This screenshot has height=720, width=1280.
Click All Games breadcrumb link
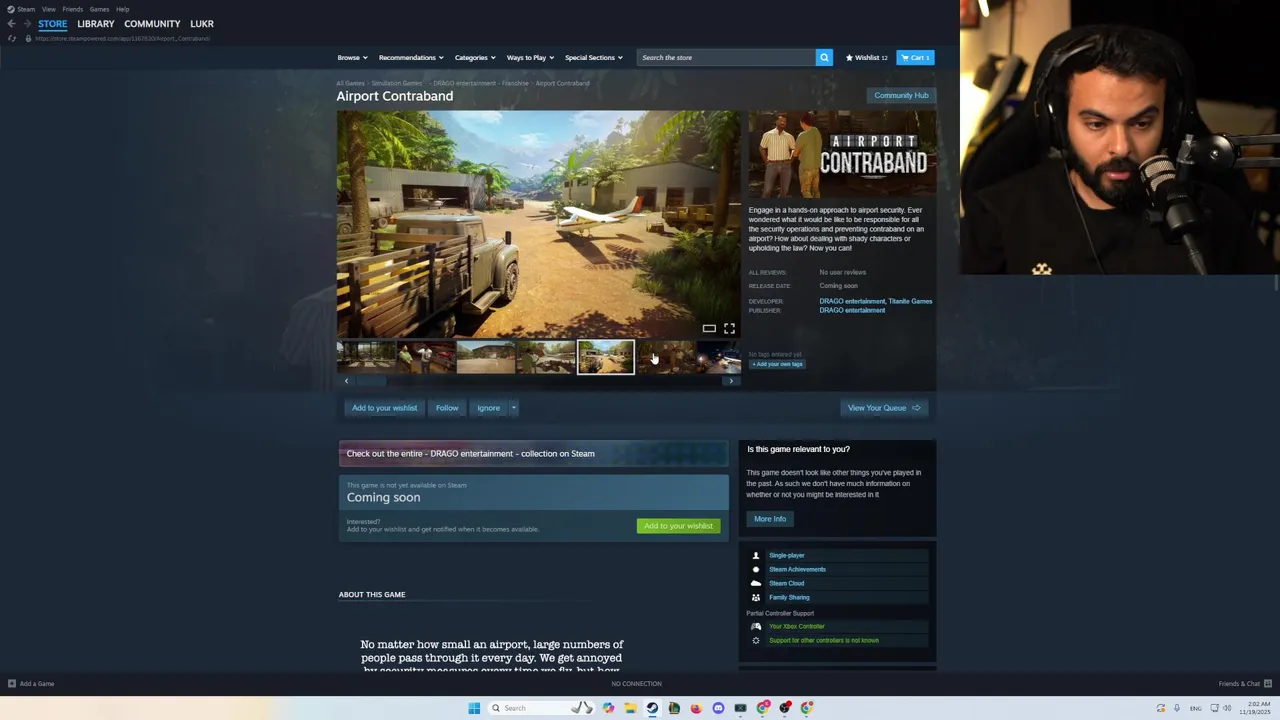point(350,83)
